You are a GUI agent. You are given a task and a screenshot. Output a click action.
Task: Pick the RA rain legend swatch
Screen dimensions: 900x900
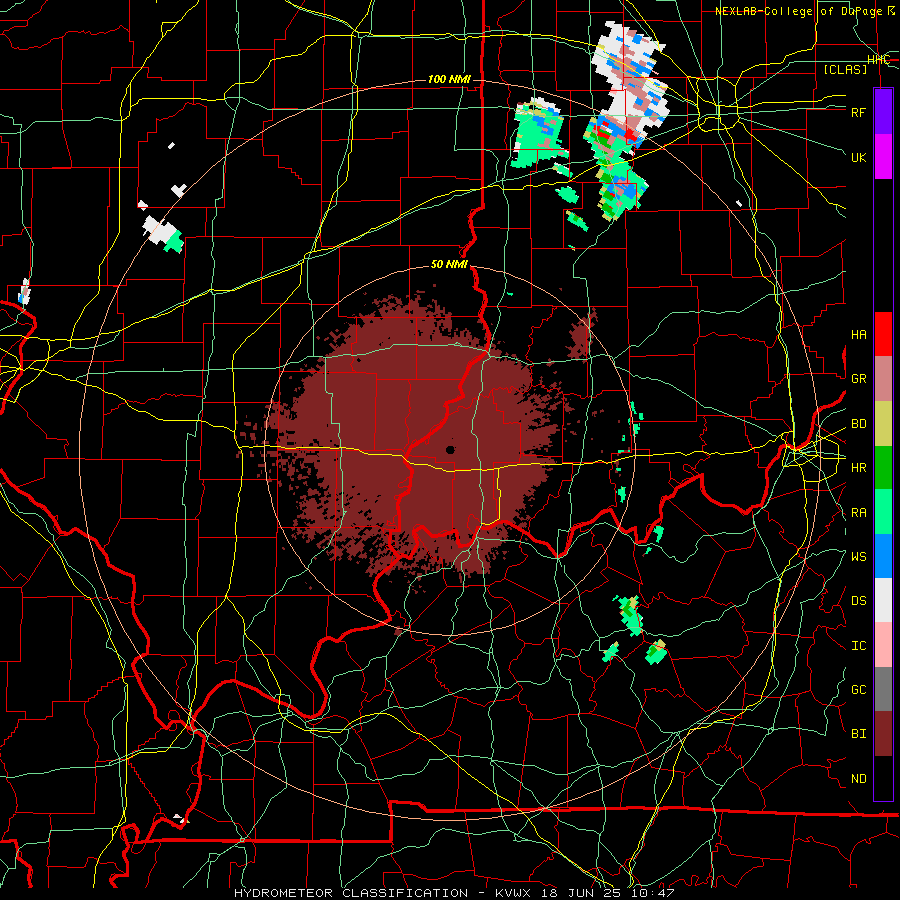point(883,512)
